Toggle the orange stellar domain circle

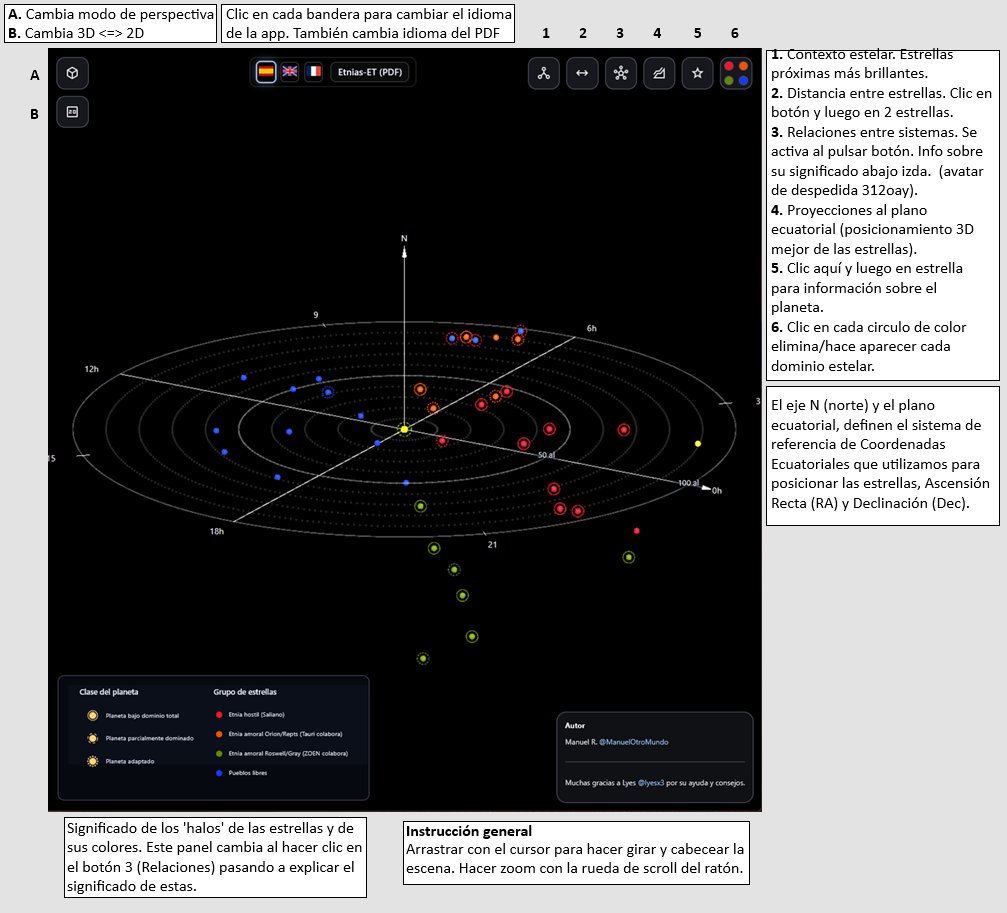(x=743, y=66)
